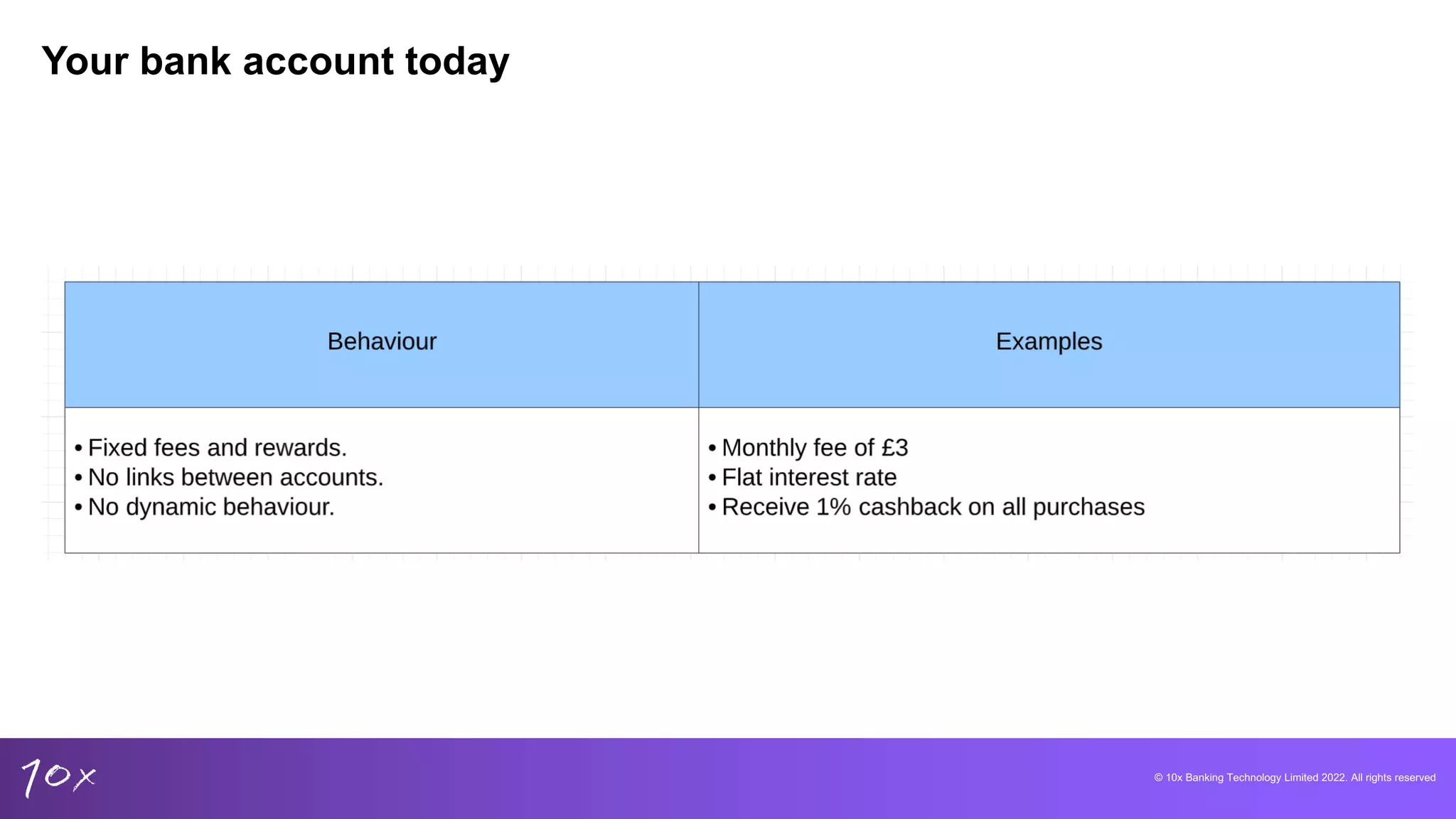The width and height of the screenshot is (1456, 819).
Task: Click the word 'interest' in Examples cell
Action: [809, 478]
